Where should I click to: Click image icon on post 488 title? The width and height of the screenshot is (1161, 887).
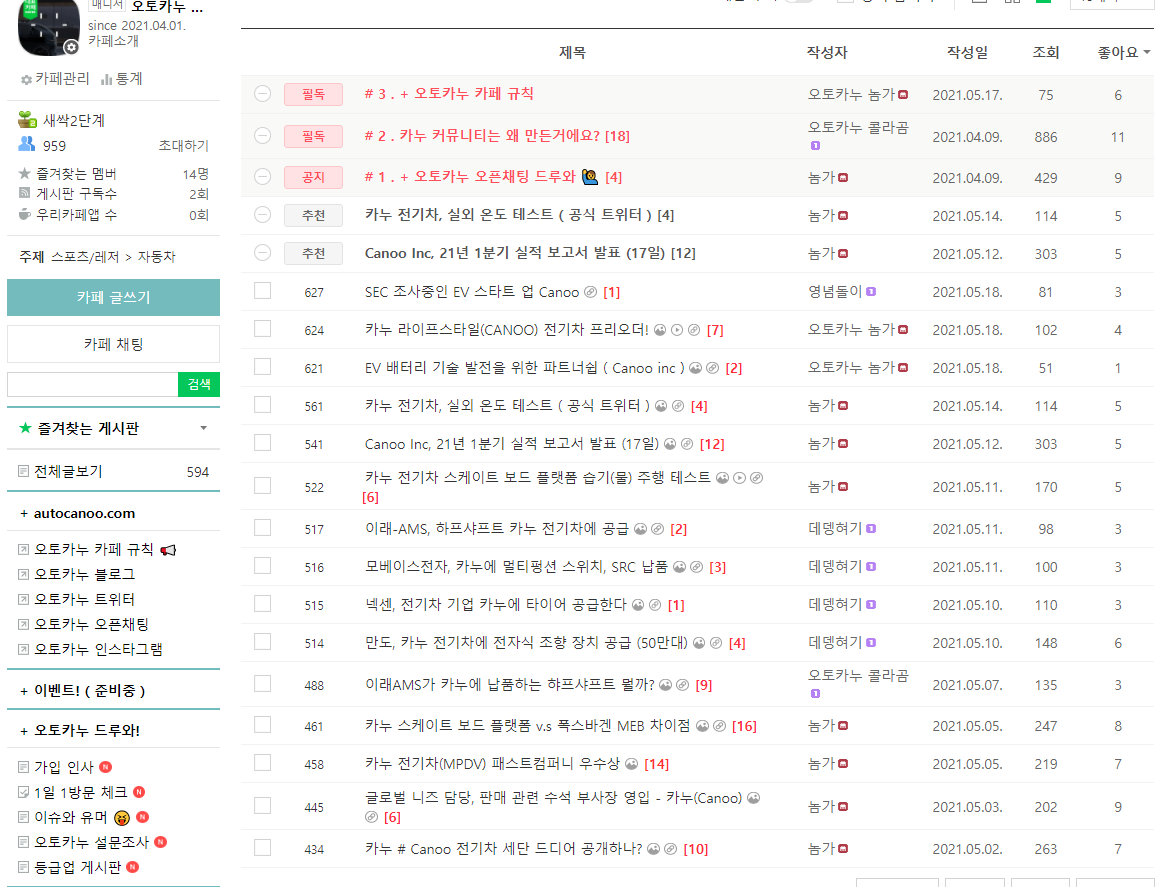point(666,685)
